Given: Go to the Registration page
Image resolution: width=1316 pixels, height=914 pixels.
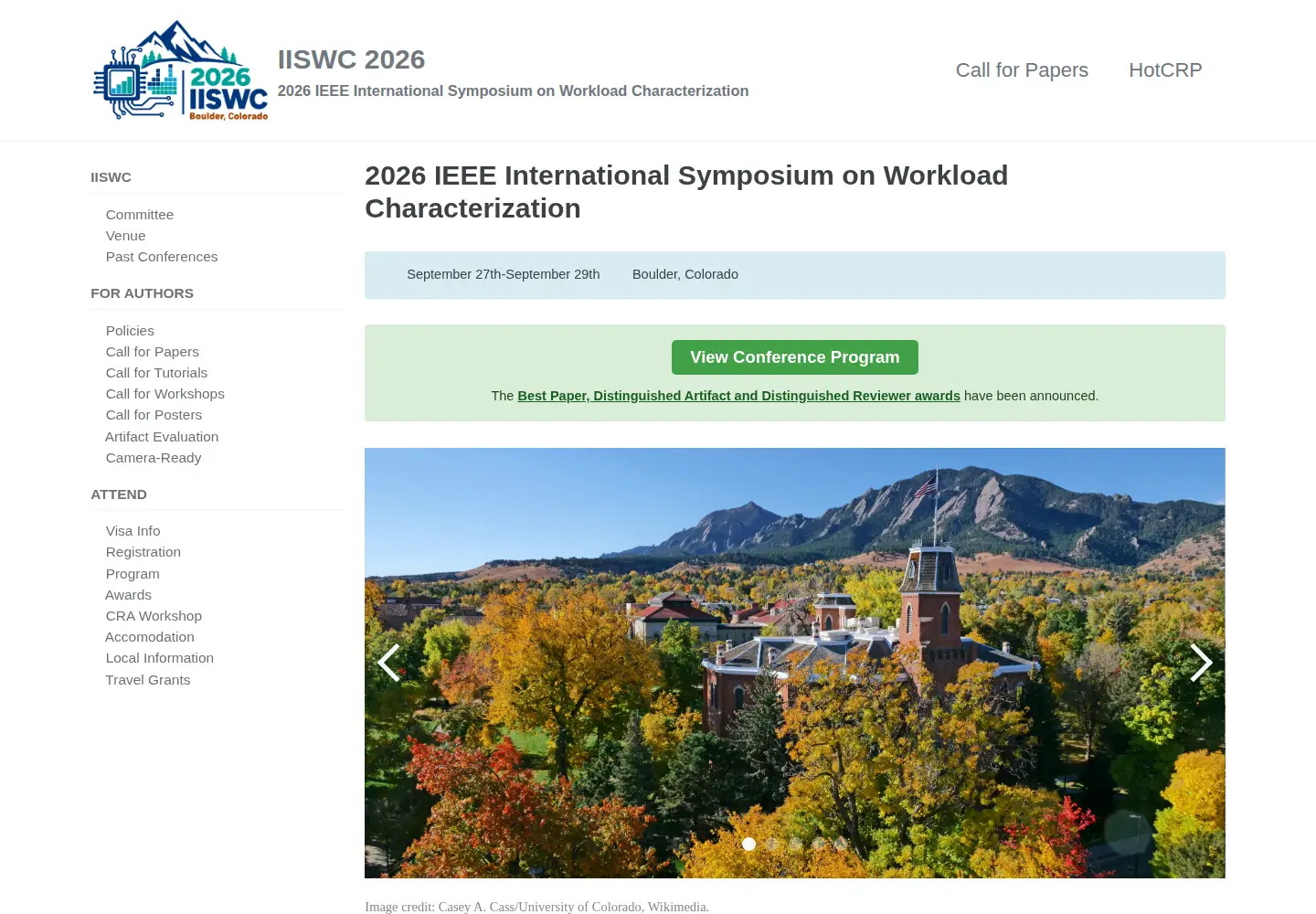Looking at the screenshot, I should [143, 552].
